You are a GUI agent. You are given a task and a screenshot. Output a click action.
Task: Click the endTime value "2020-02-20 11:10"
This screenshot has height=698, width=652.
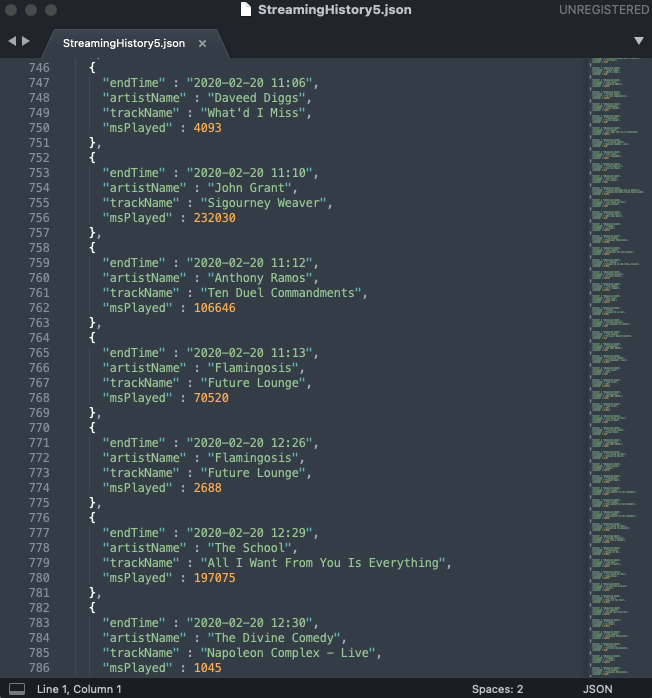point(250,173)
